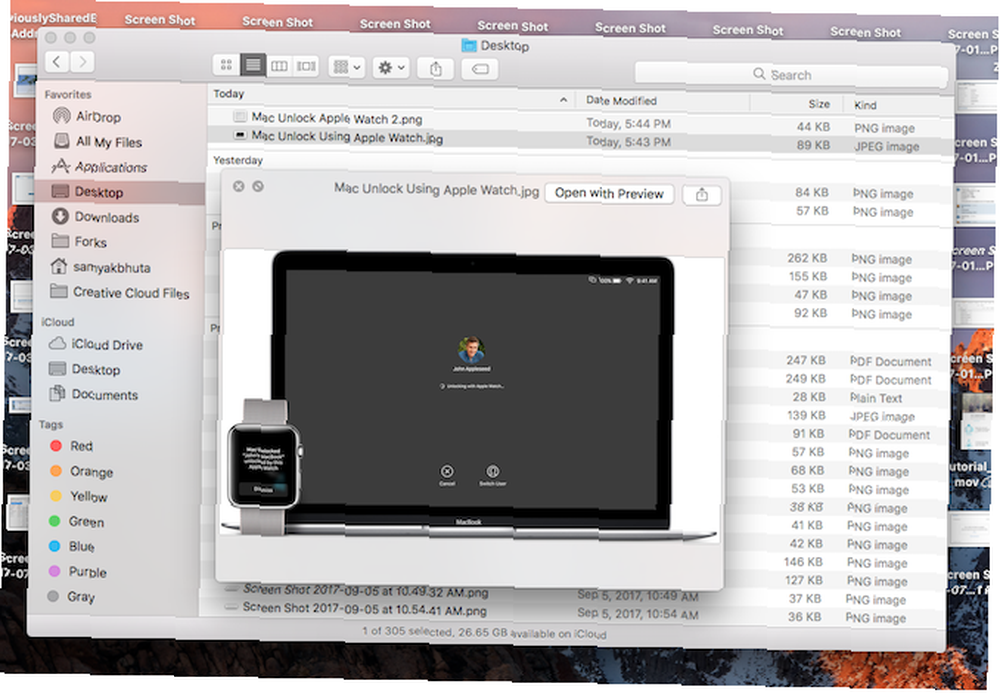Expand Quick Look to full screen
Screen dimensions: 1000x693
click(x=258, y=186)
